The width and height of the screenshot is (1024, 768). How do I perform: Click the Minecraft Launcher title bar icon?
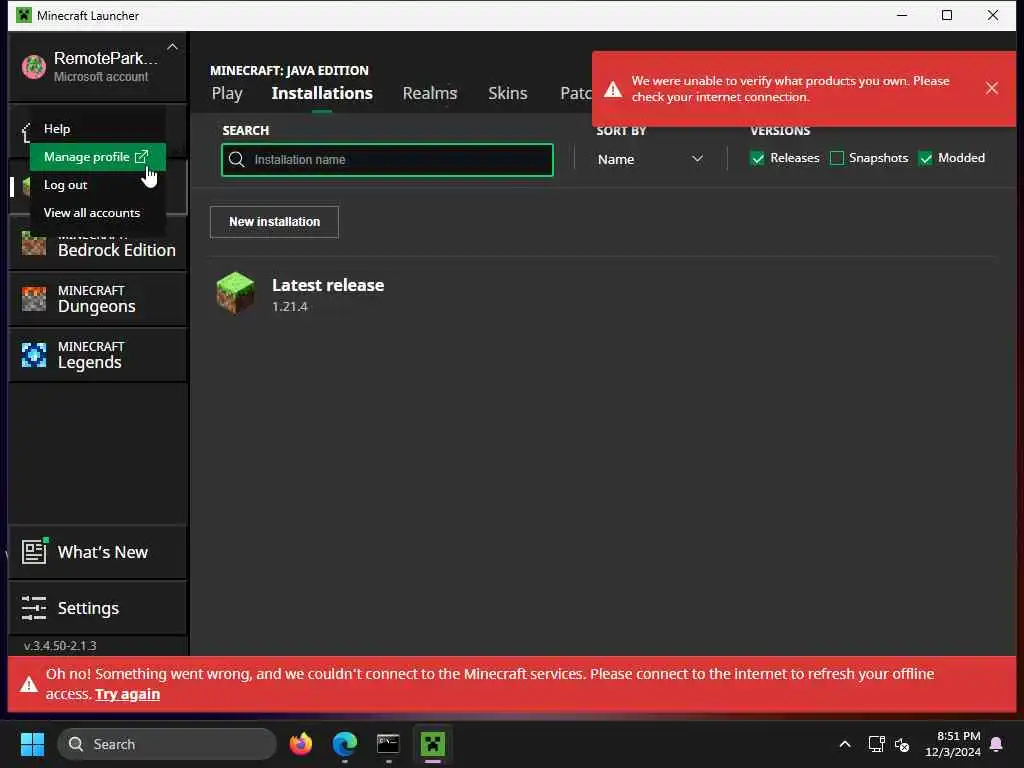click(24, 15)
